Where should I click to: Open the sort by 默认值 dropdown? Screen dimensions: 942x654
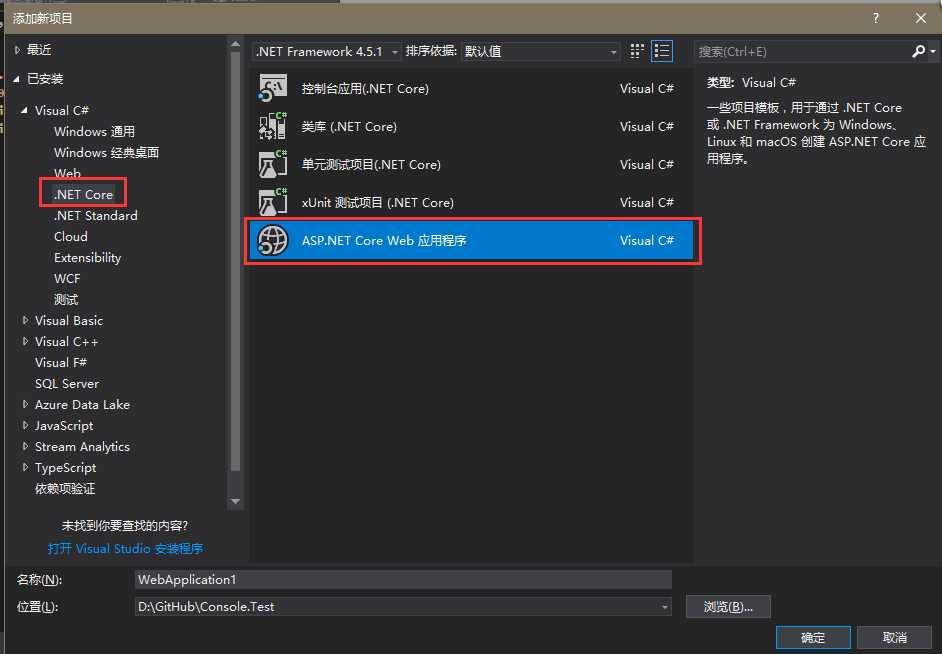click(541, 52)
